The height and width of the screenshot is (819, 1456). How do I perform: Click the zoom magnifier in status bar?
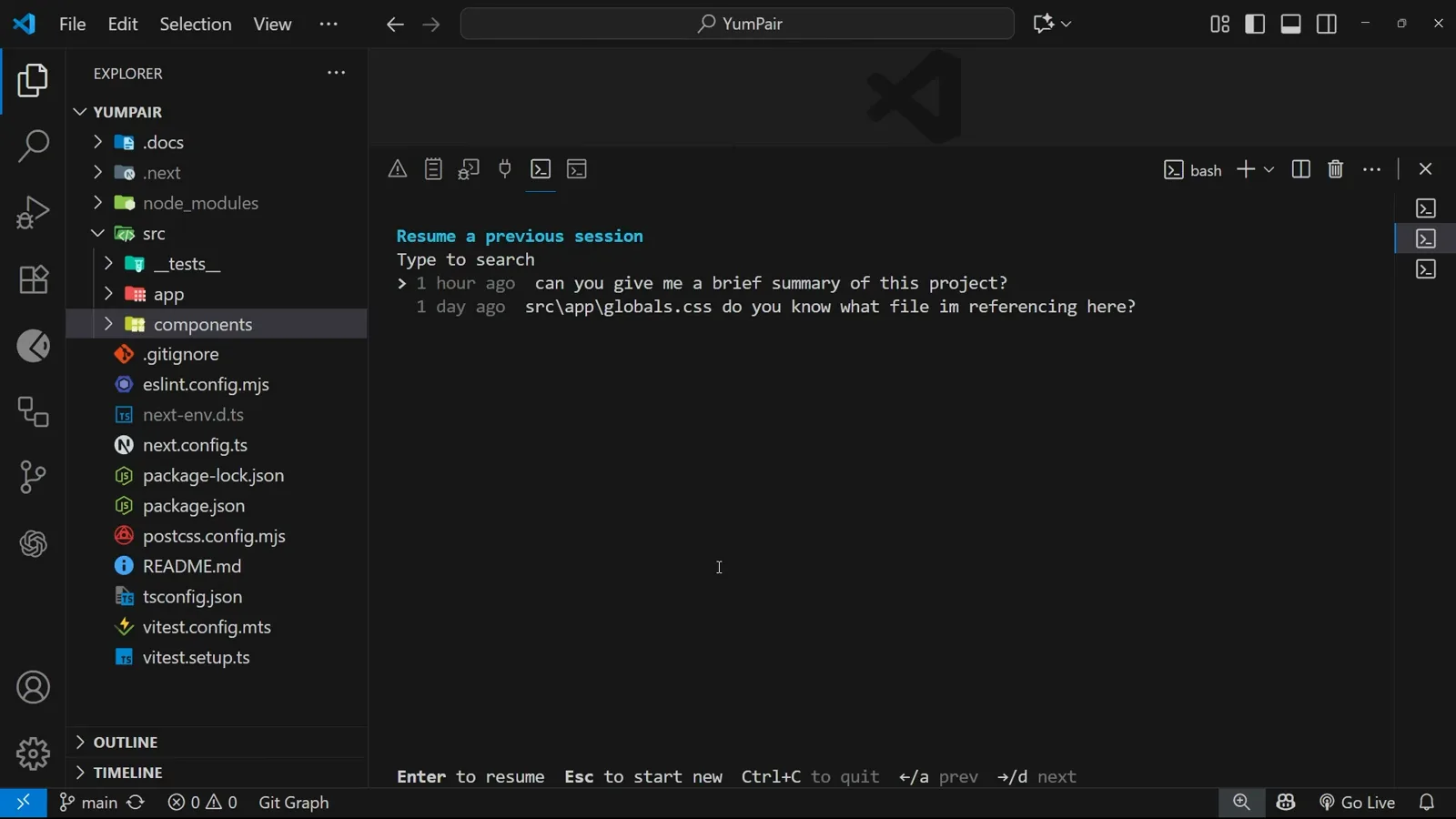1241,803
